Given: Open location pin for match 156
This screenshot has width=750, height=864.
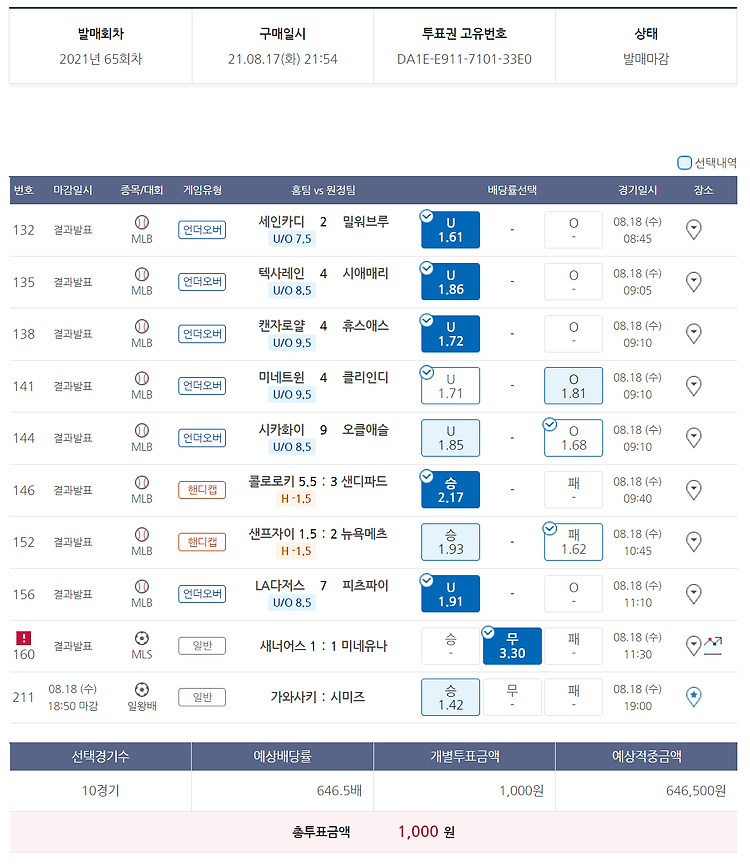Looking at the screenshot, I should (x=693, y=594).
